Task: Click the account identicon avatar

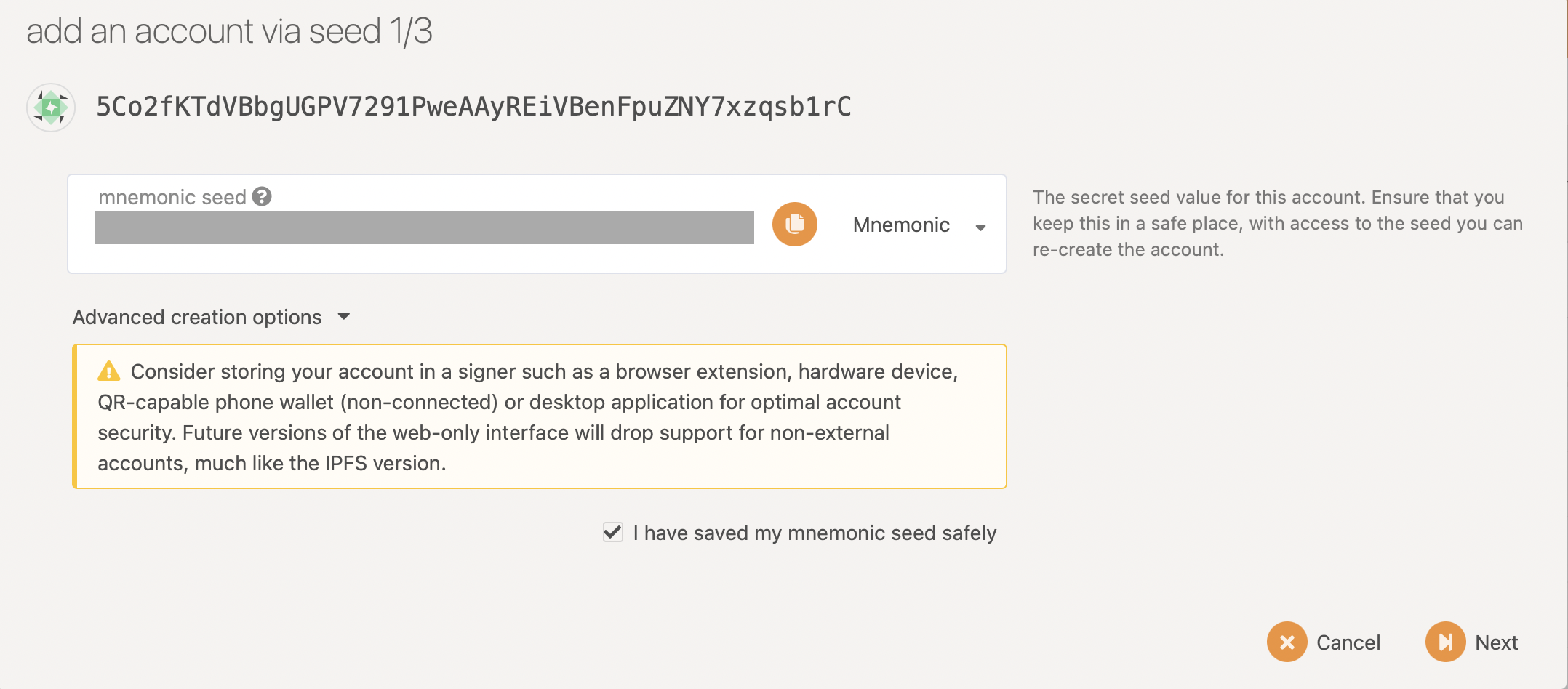Action: [x=51, y=108]
